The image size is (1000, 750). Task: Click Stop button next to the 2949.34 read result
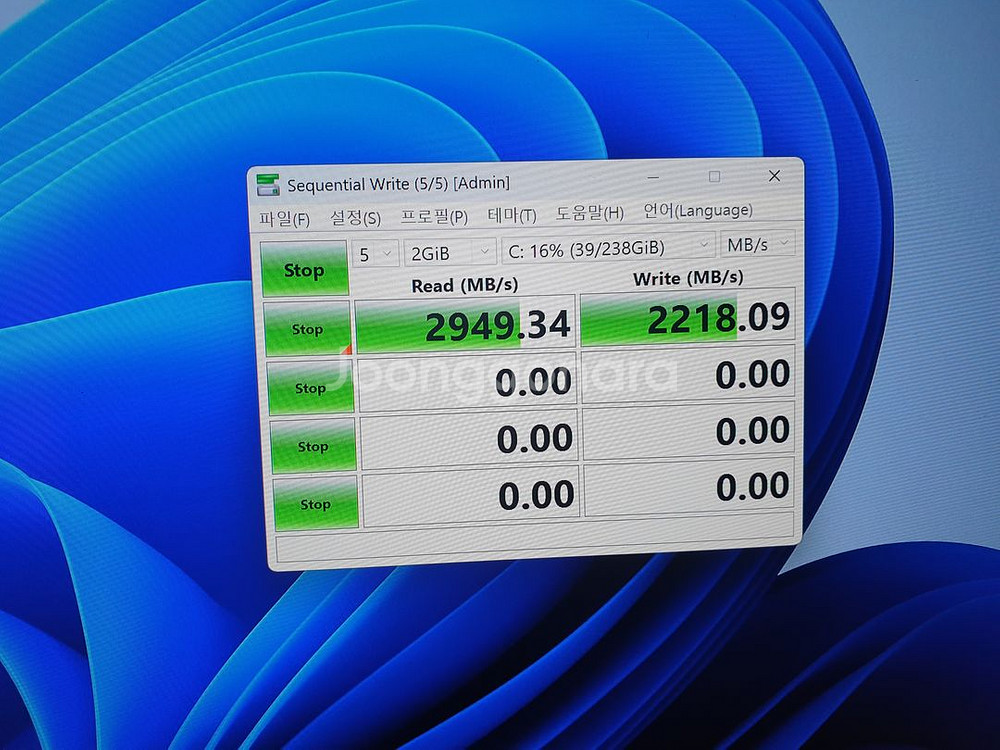click(x=307, y=329)
